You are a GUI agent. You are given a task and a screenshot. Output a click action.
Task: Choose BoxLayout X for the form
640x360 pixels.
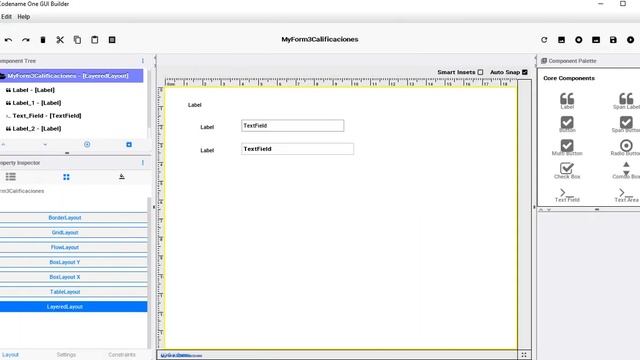(73, 277)
